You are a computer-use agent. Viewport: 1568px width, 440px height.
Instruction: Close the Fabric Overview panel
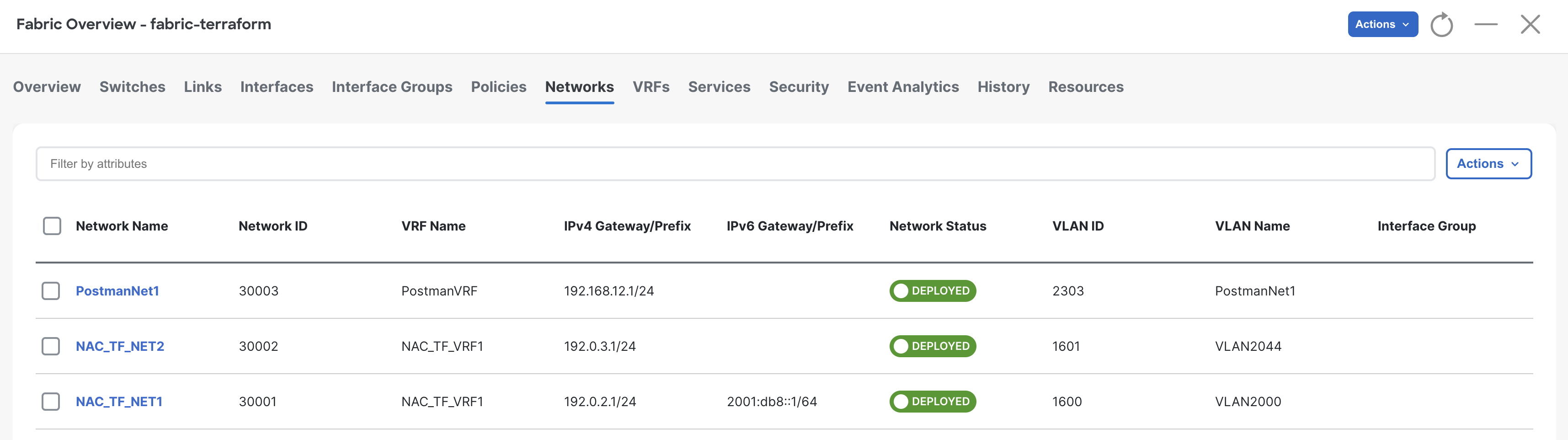click(x=1530, y=24)
